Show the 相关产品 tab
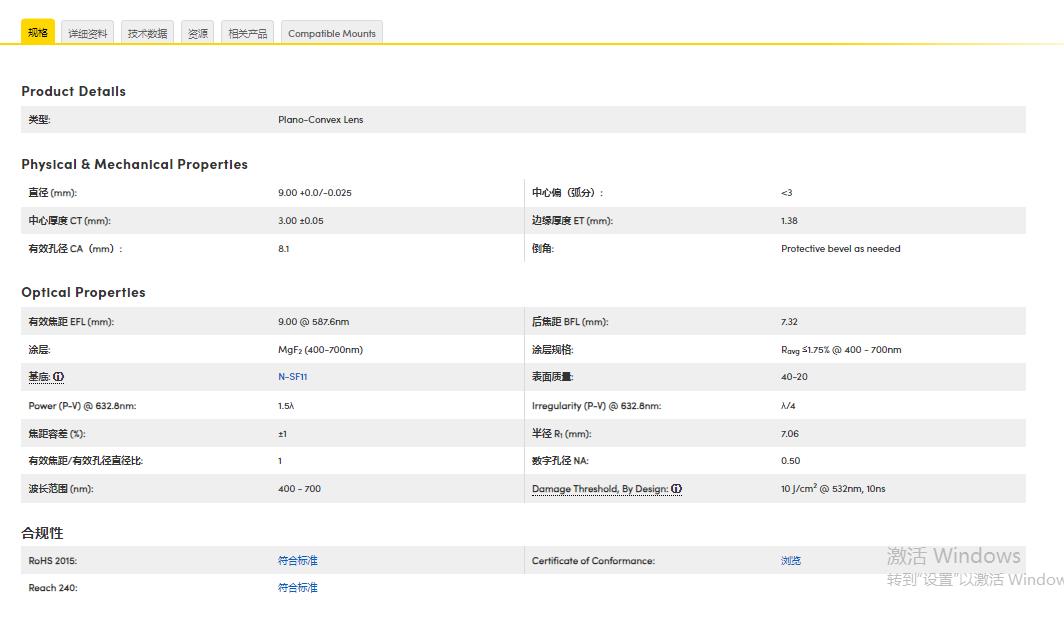The width and height of the screenshot is (1064, 624). click(x=247, y=33)
